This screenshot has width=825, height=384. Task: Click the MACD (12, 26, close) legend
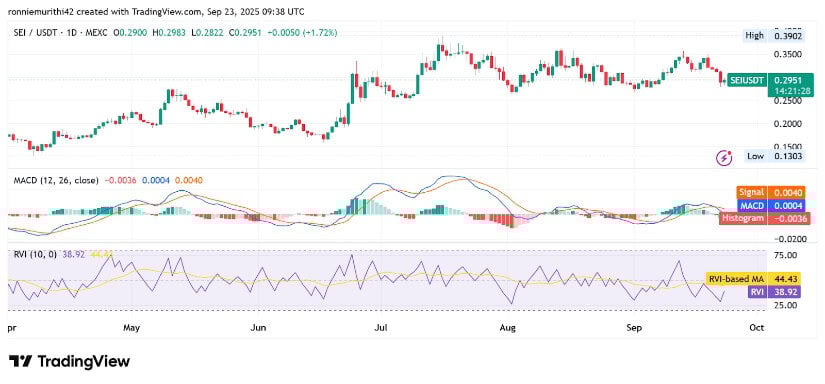pos(56,180)
